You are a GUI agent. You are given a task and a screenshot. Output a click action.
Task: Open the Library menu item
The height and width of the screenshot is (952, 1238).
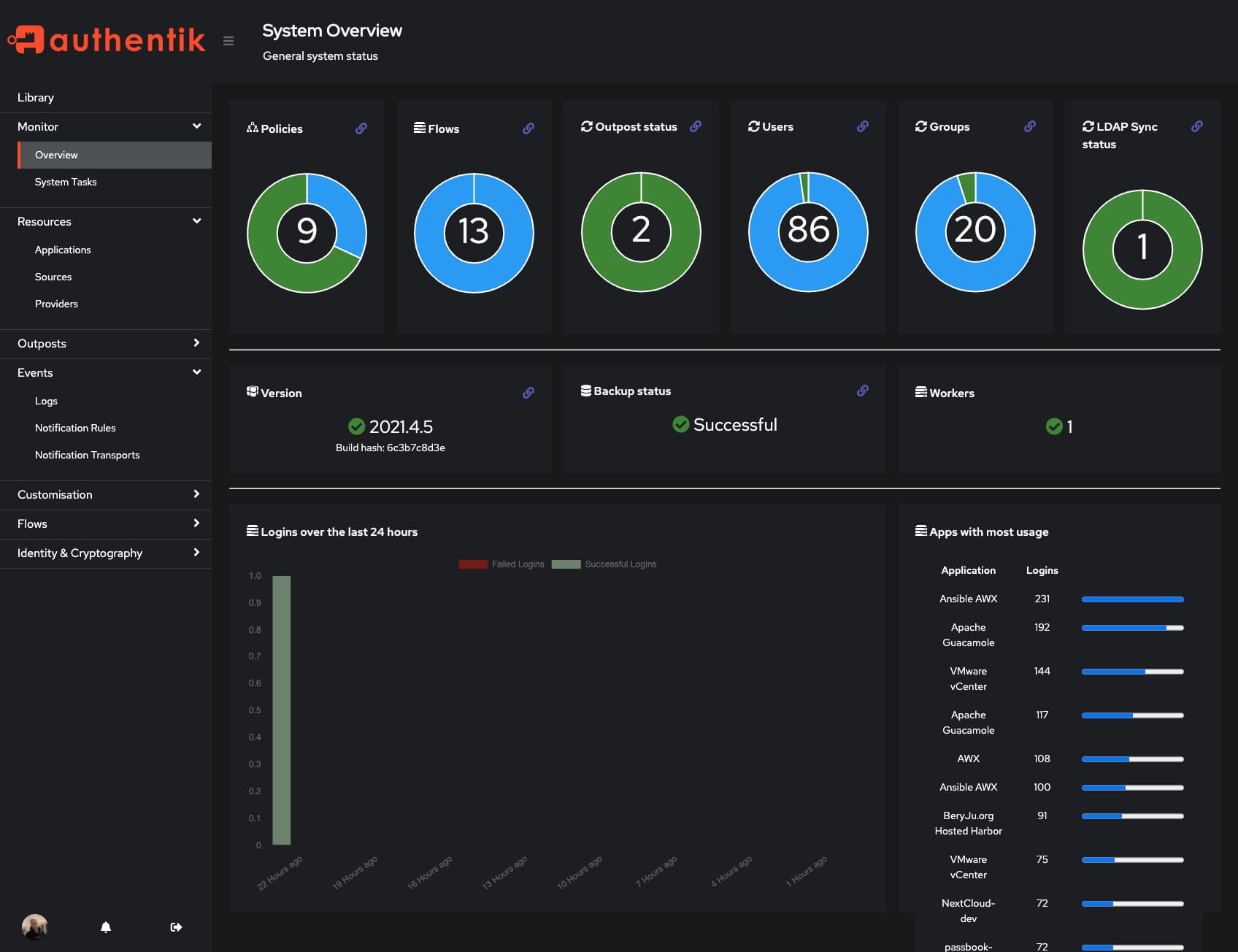(x=106, y=97)
